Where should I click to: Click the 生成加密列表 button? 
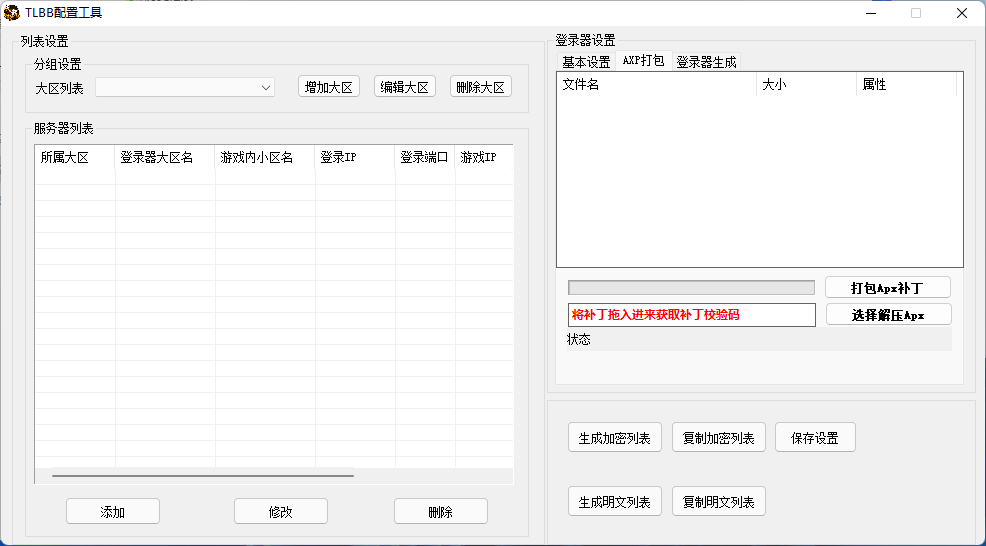pyautogui.click(x=614, y=438)
